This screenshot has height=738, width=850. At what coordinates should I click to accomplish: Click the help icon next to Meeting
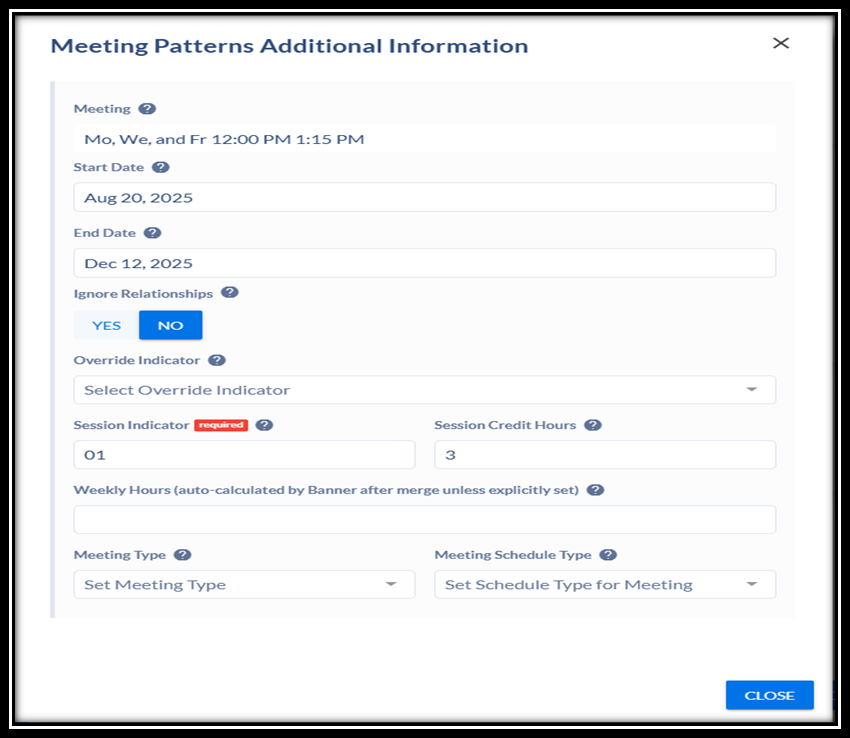[x=147, y=109]
